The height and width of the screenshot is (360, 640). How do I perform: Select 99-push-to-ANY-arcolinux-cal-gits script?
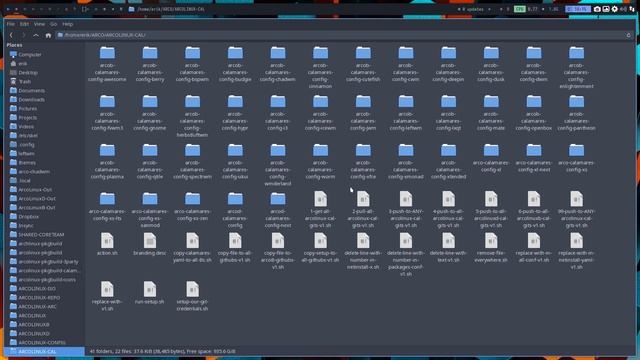click(x=576, y=210)
